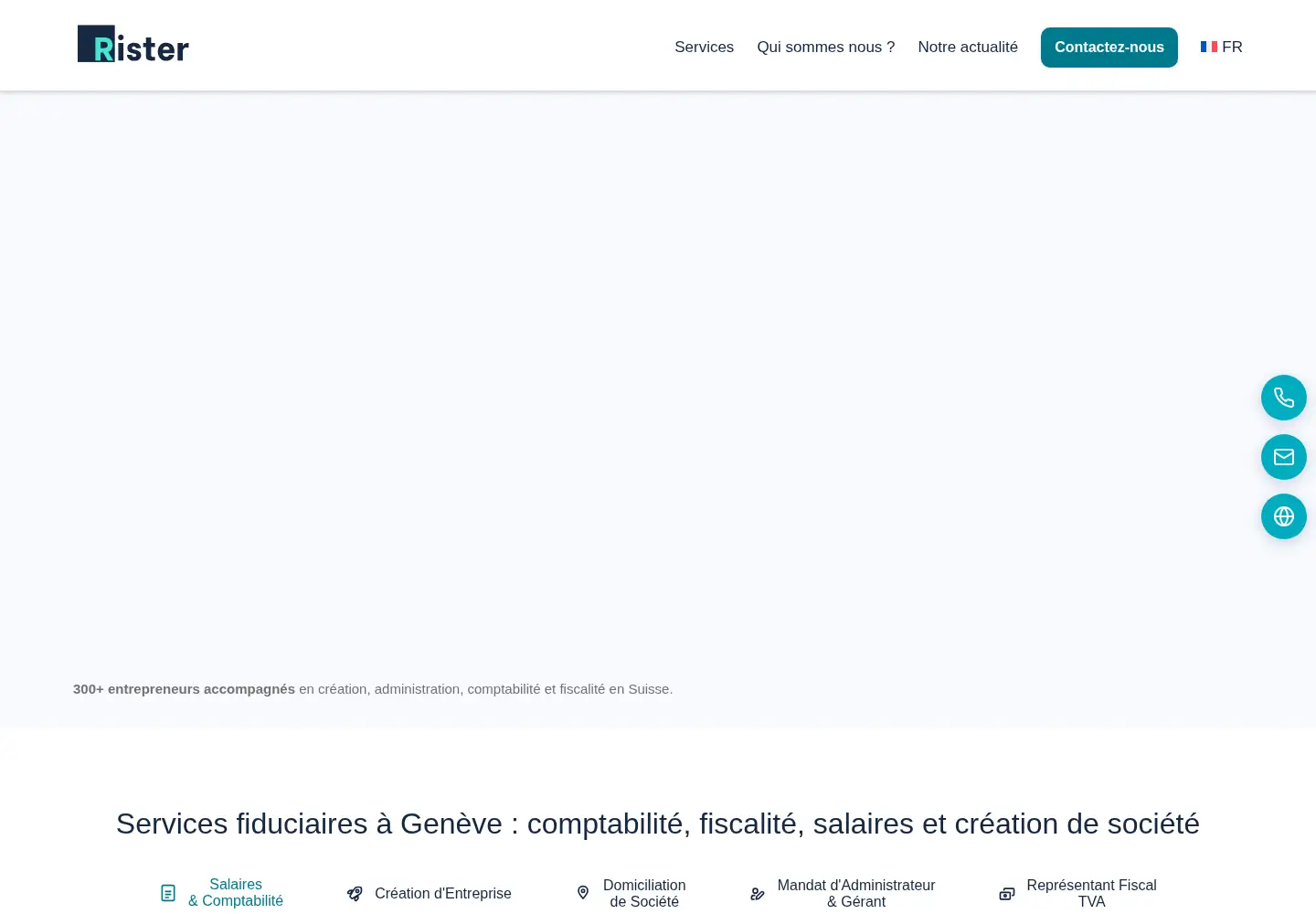Select the Domiciliation de Société tab
Image resolution: width=1316 pixels, height=914 pixels.
tap(631, 894)
